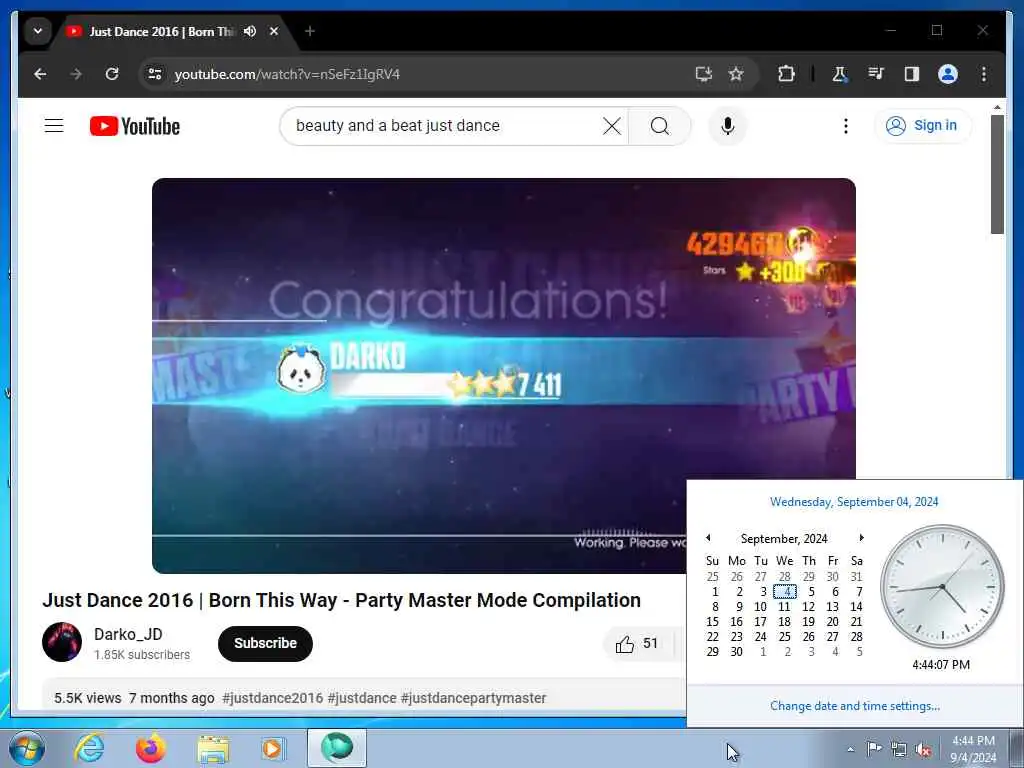This screenshot has height=768, width=1024.
Task: Reload the YouTube page
Action: pyautogui.click(x=112, y=74)
